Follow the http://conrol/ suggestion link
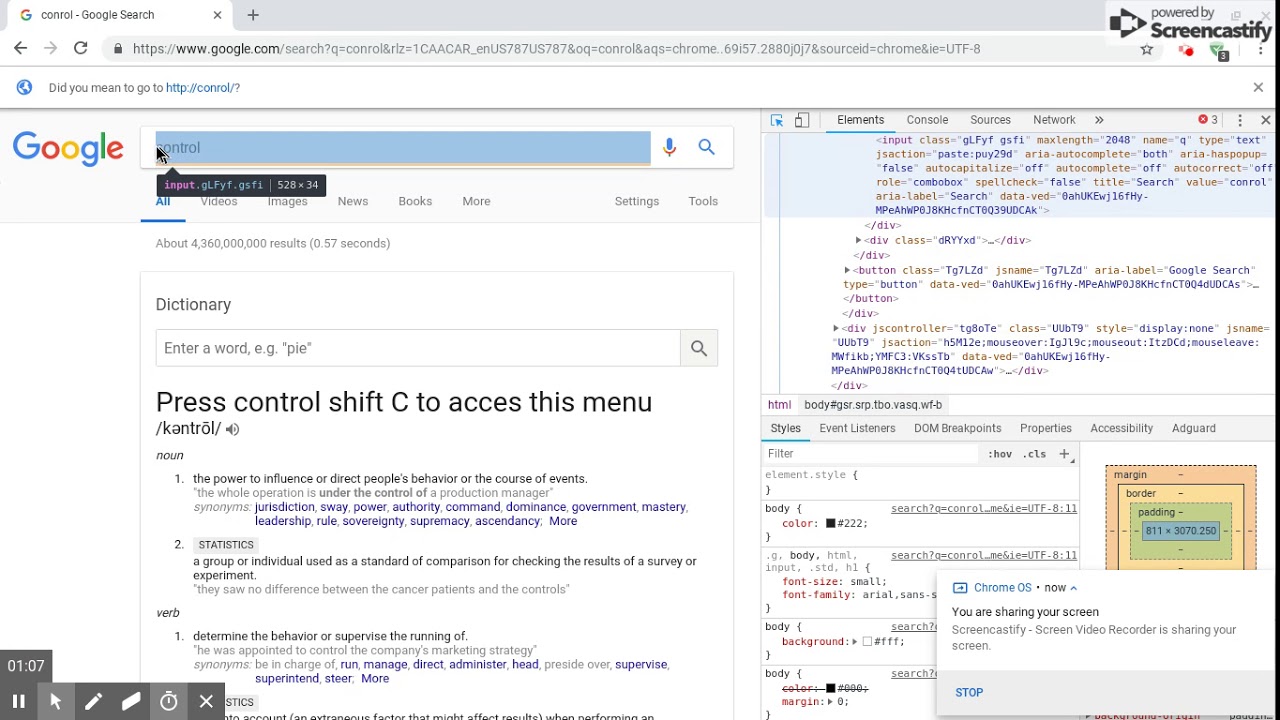The height and width of the screenshot is (720, 1280). 200,88
